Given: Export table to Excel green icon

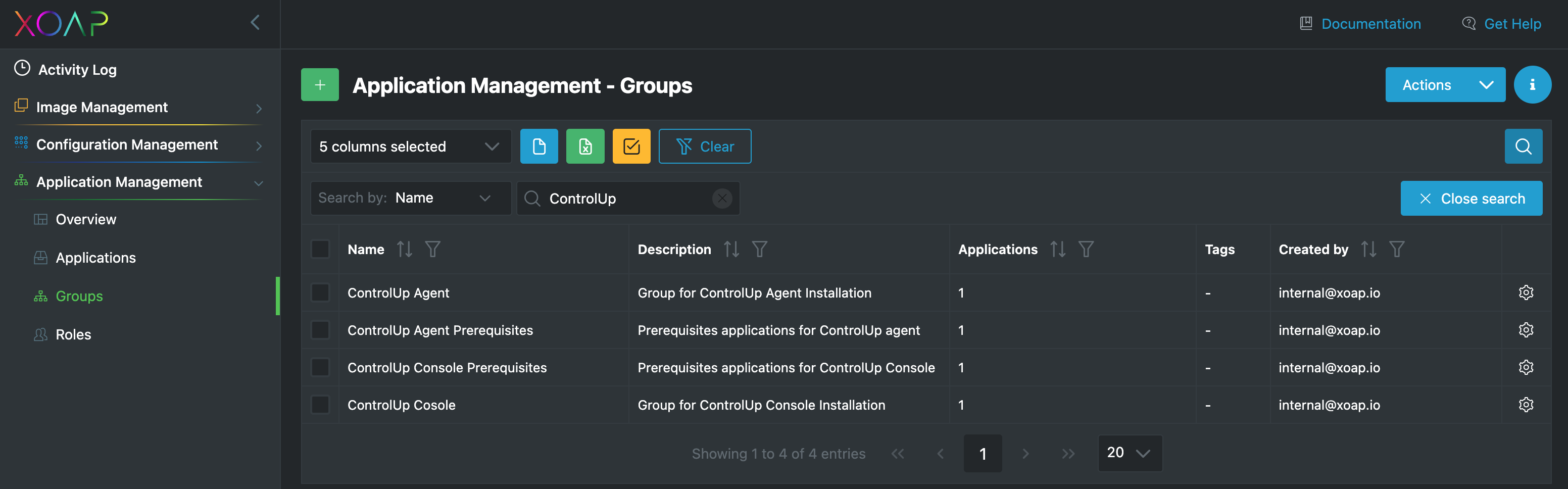Looking at the screenshot, I should tap(585, 146).
